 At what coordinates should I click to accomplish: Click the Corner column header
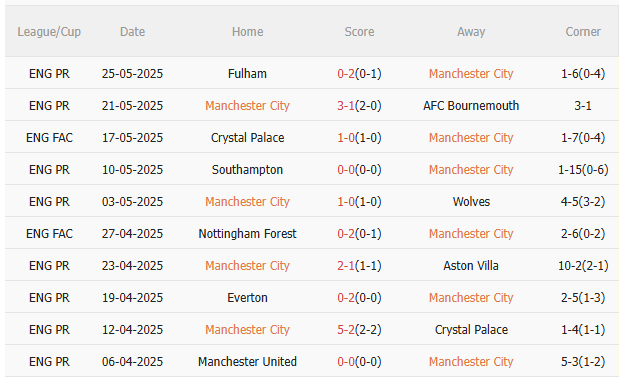[583, 32]
